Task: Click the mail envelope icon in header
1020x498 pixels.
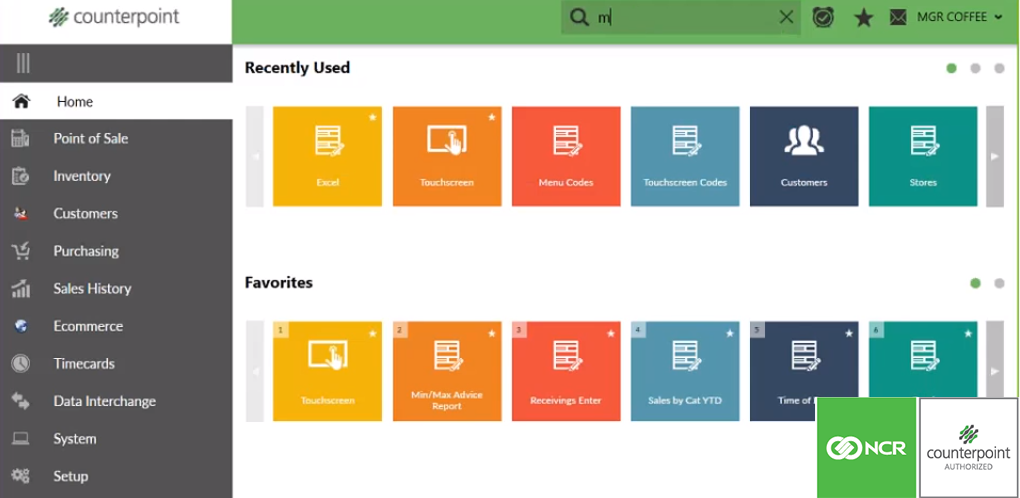Action: pos(898,17)
